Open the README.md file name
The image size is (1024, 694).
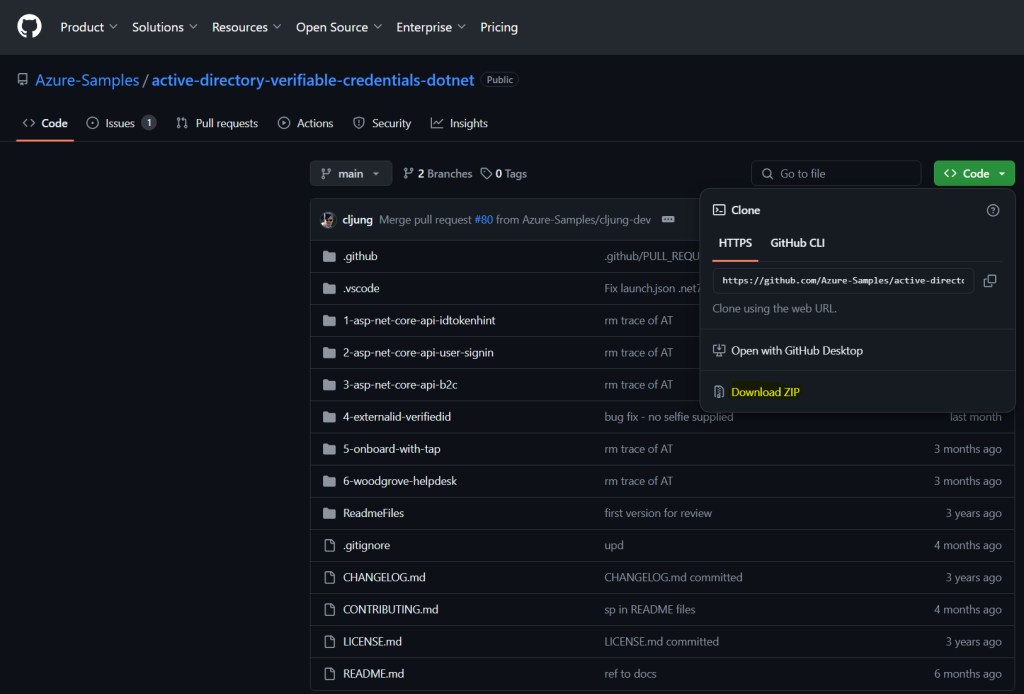tap(374, 674)
